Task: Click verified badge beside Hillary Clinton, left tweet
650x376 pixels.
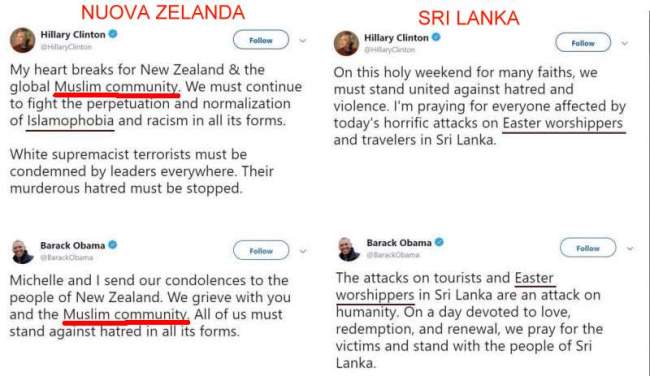Action: click(x=113, y=34)
